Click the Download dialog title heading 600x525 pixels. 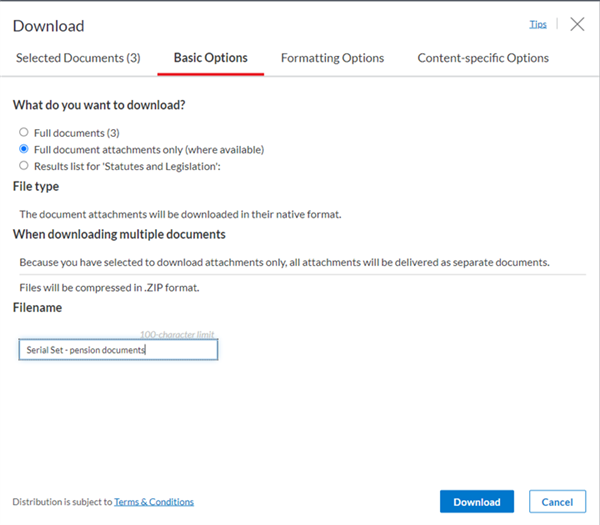click(49, 26)
